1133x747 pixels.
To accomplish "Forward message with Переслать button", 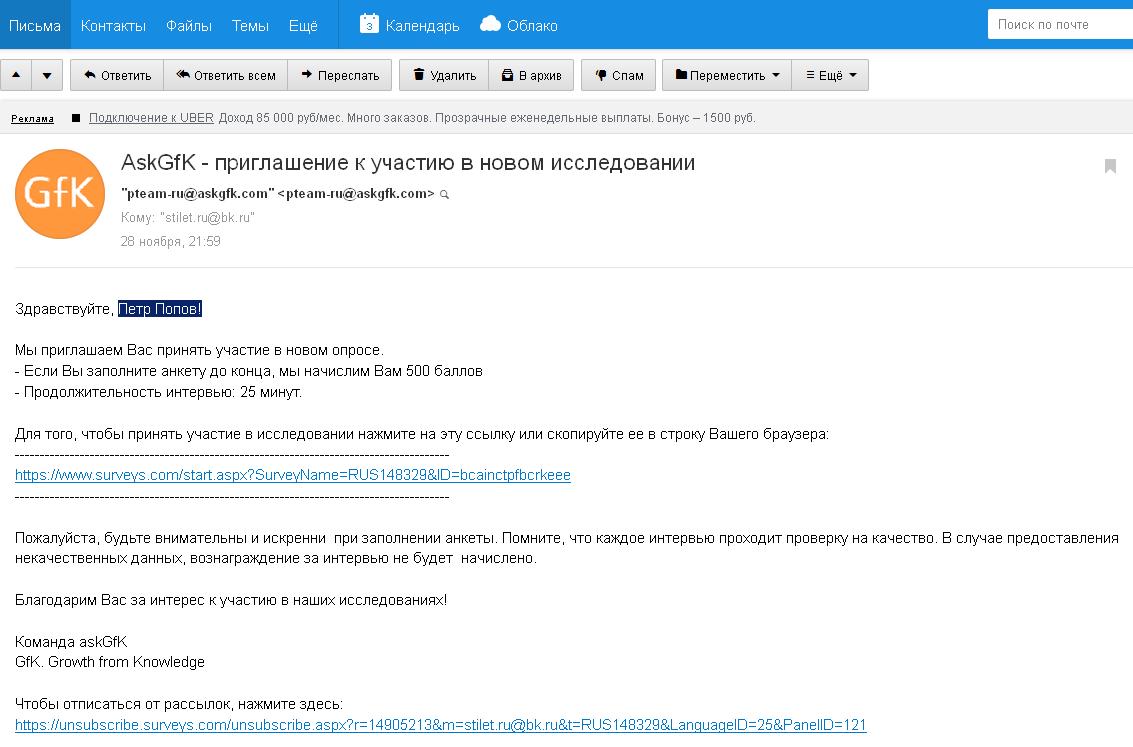I will [340, 75].
